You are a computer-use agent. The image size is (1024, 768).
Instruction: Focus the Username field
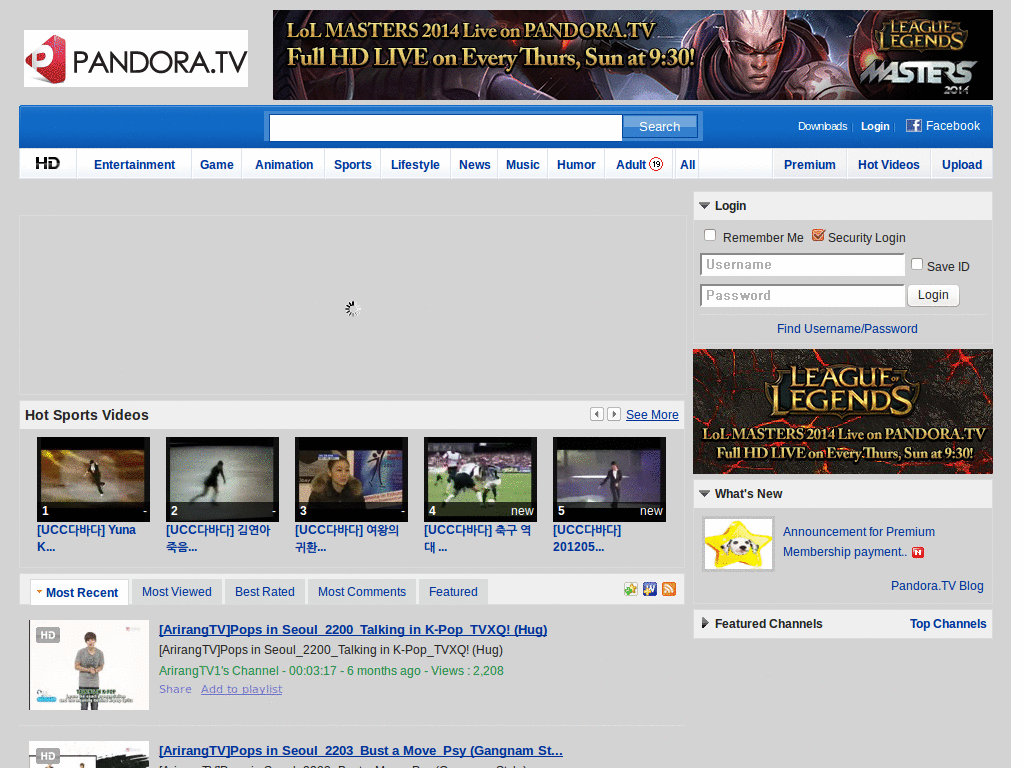802,264
